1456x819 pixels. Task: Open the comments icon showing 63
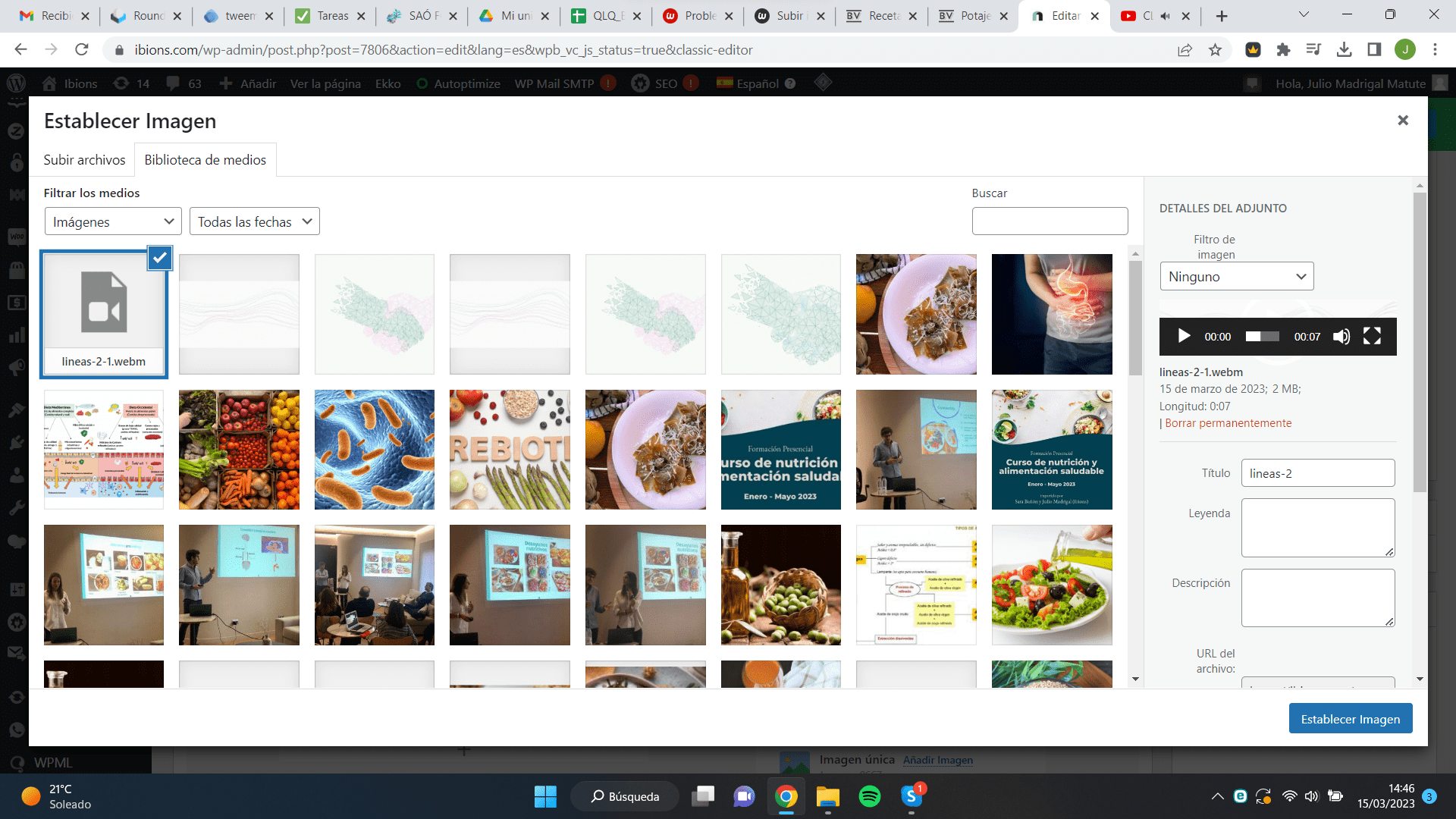point(184,83)
